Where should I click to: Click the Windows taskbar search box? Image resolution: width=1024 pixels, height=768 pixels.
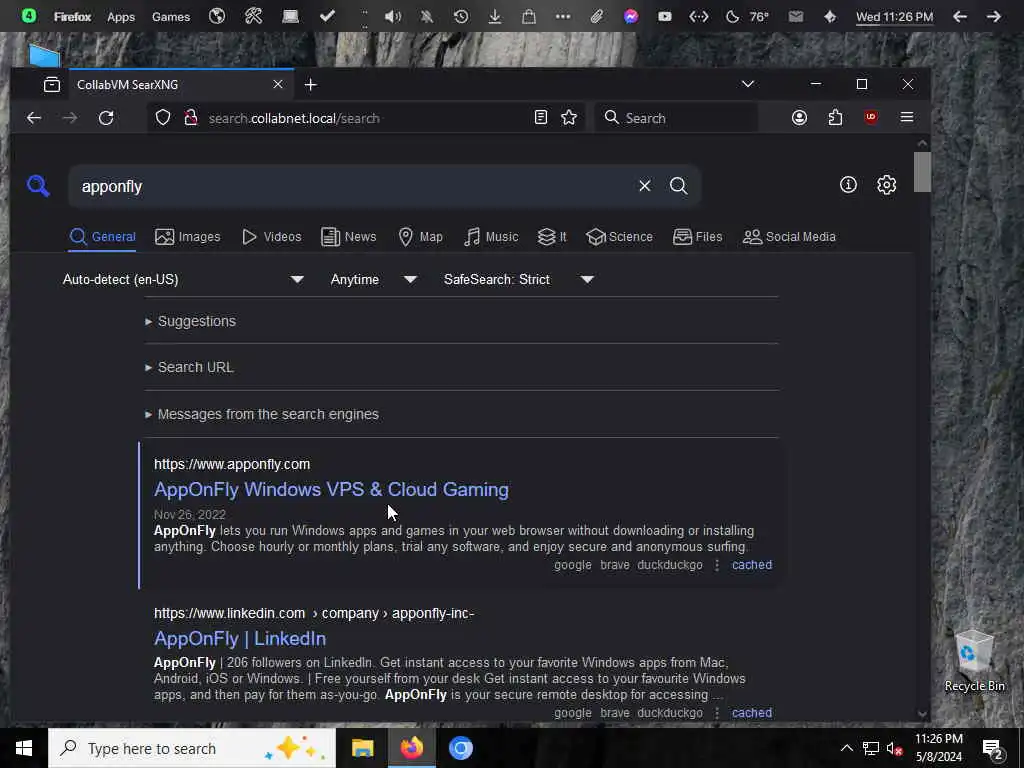click(x=192, y=748)
